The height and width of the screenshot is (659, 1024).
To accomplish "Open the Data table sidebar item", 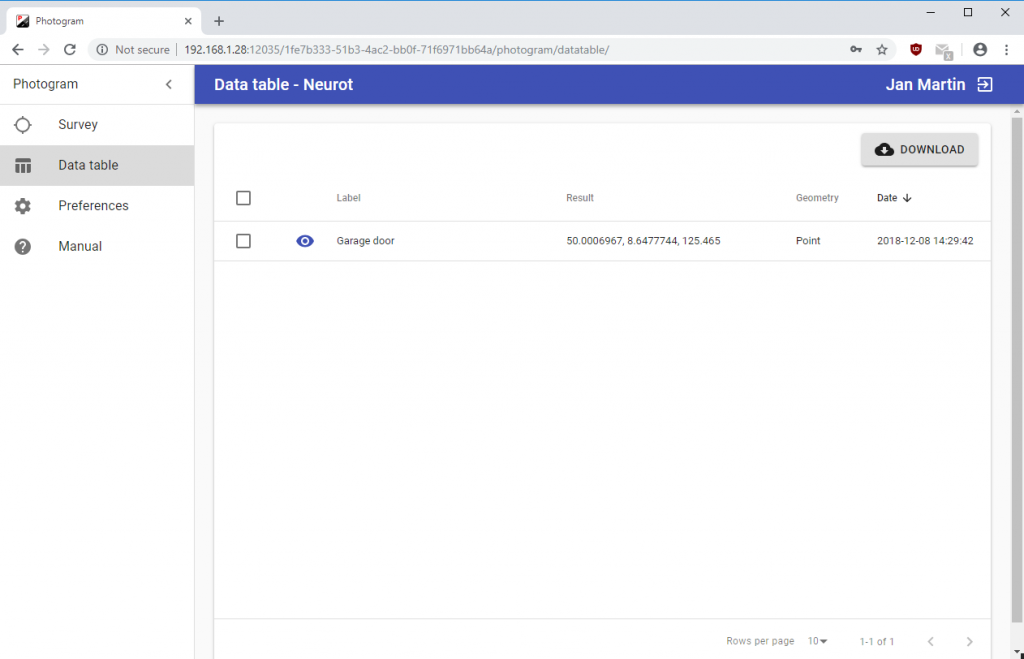I will tap(88, 165).
